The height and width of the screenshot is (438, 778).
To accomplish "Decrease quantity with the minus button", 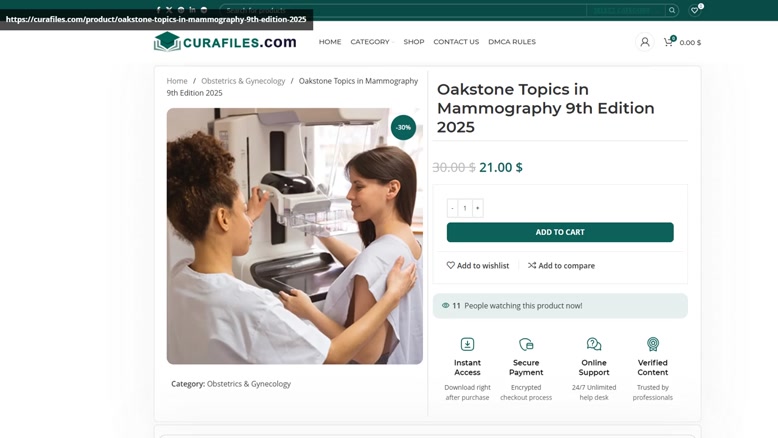I will coord(452,208).
